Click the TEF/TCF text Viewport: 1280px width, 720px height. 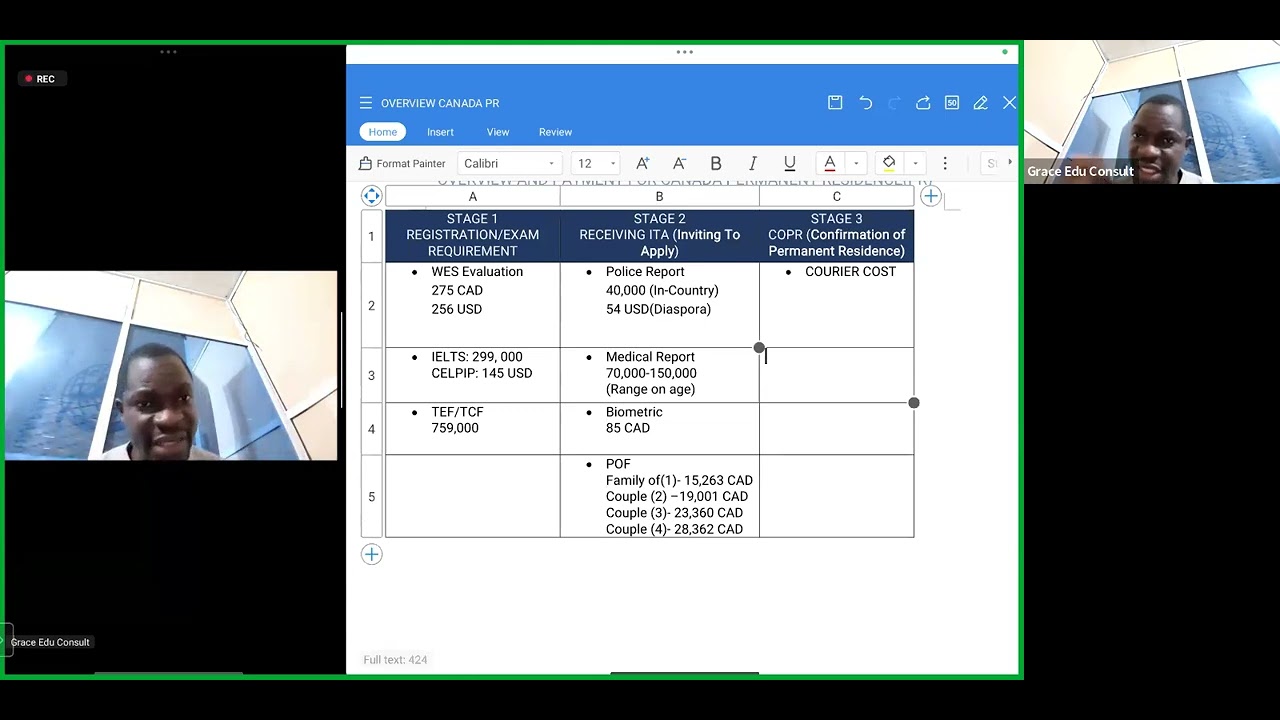point(457,412)
